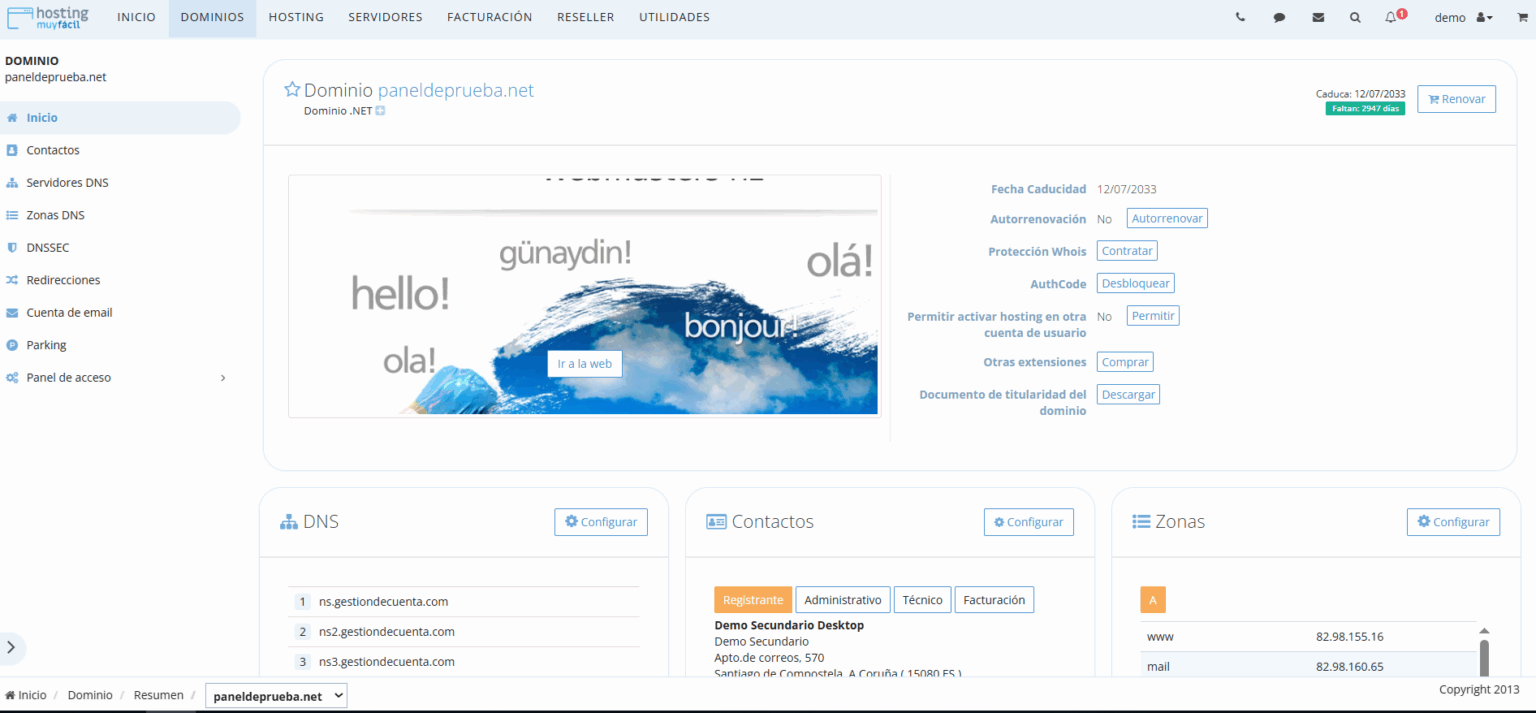Viewport: 1536px width, 713px height.
Task: Click the Renovar button
Action: click(x=1456, y=98)
